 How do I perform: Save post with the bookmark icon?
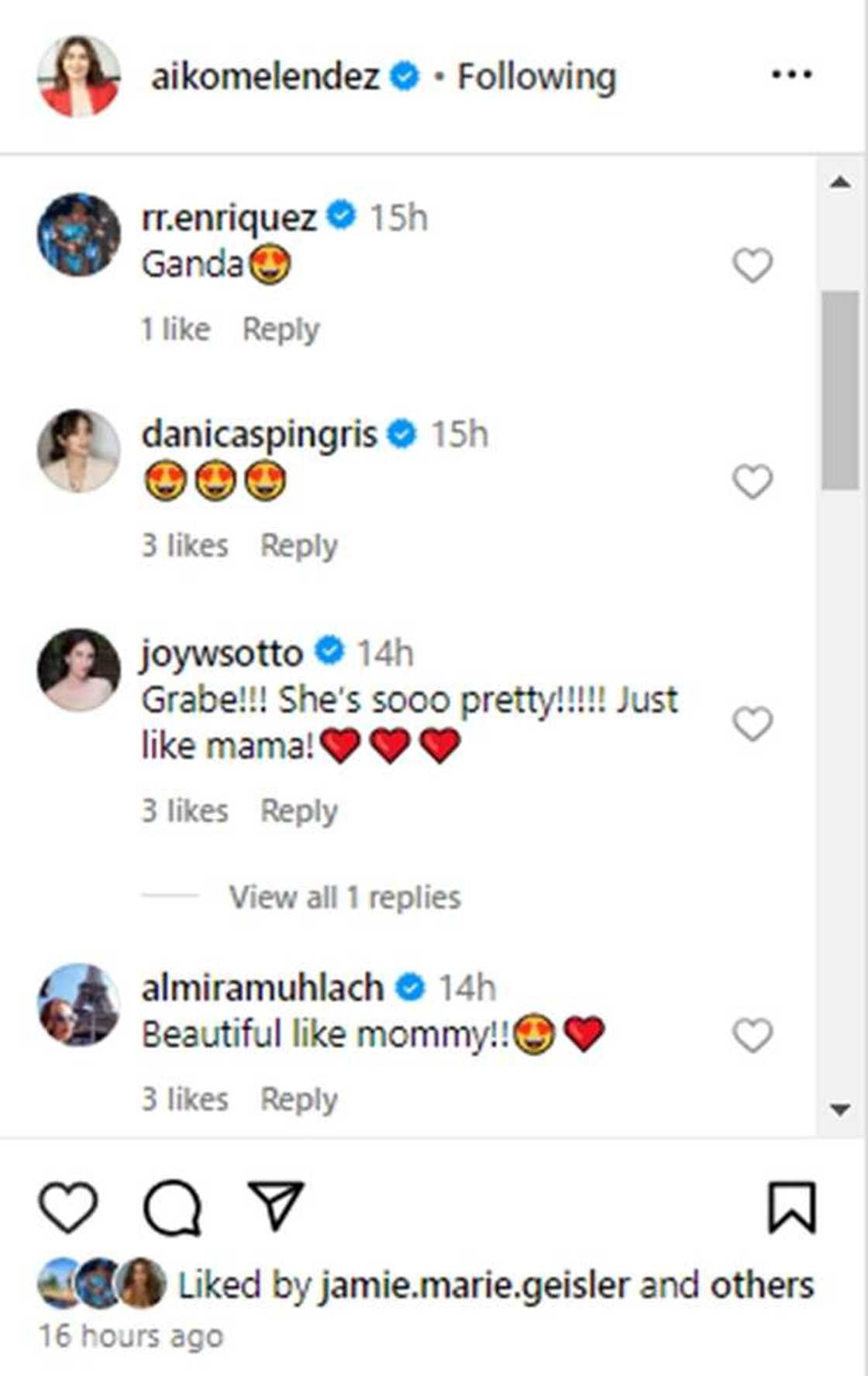[x=791, y=1207]
